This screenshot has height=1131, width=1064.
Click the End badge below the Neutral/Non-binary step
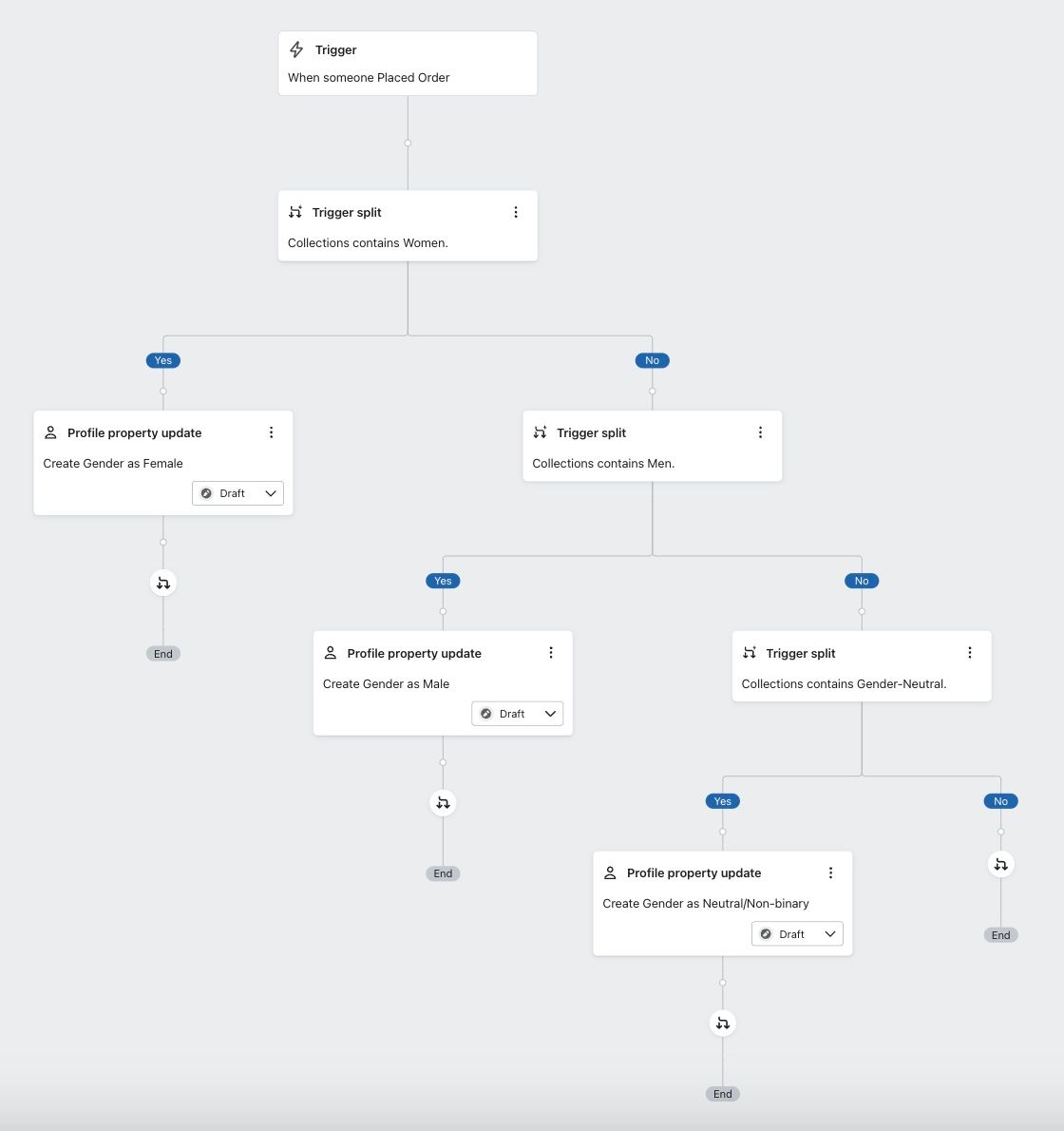click(x=722, y=1094)
